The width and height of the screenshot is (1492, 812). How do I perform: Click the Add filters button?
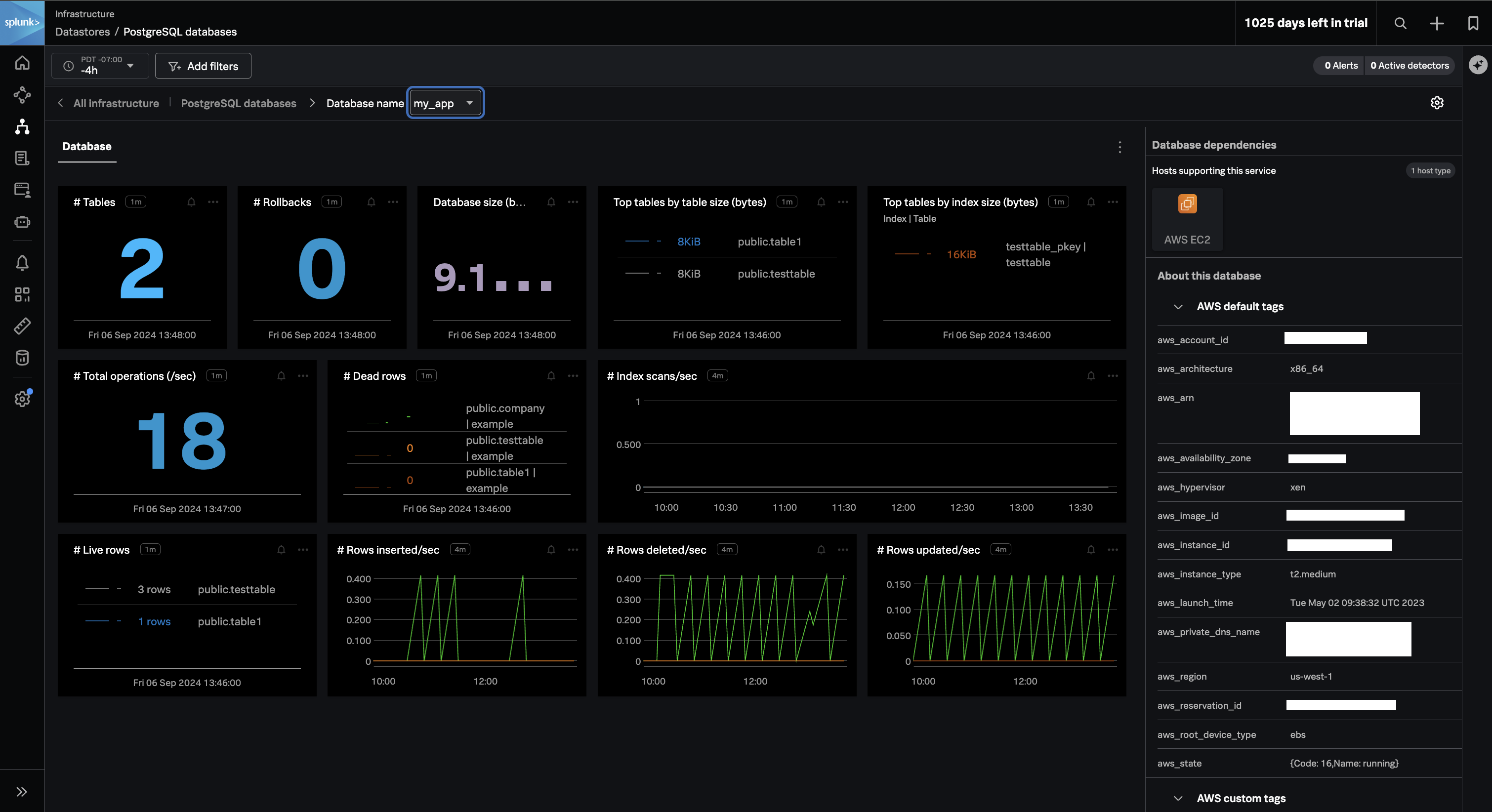[203, 66]
